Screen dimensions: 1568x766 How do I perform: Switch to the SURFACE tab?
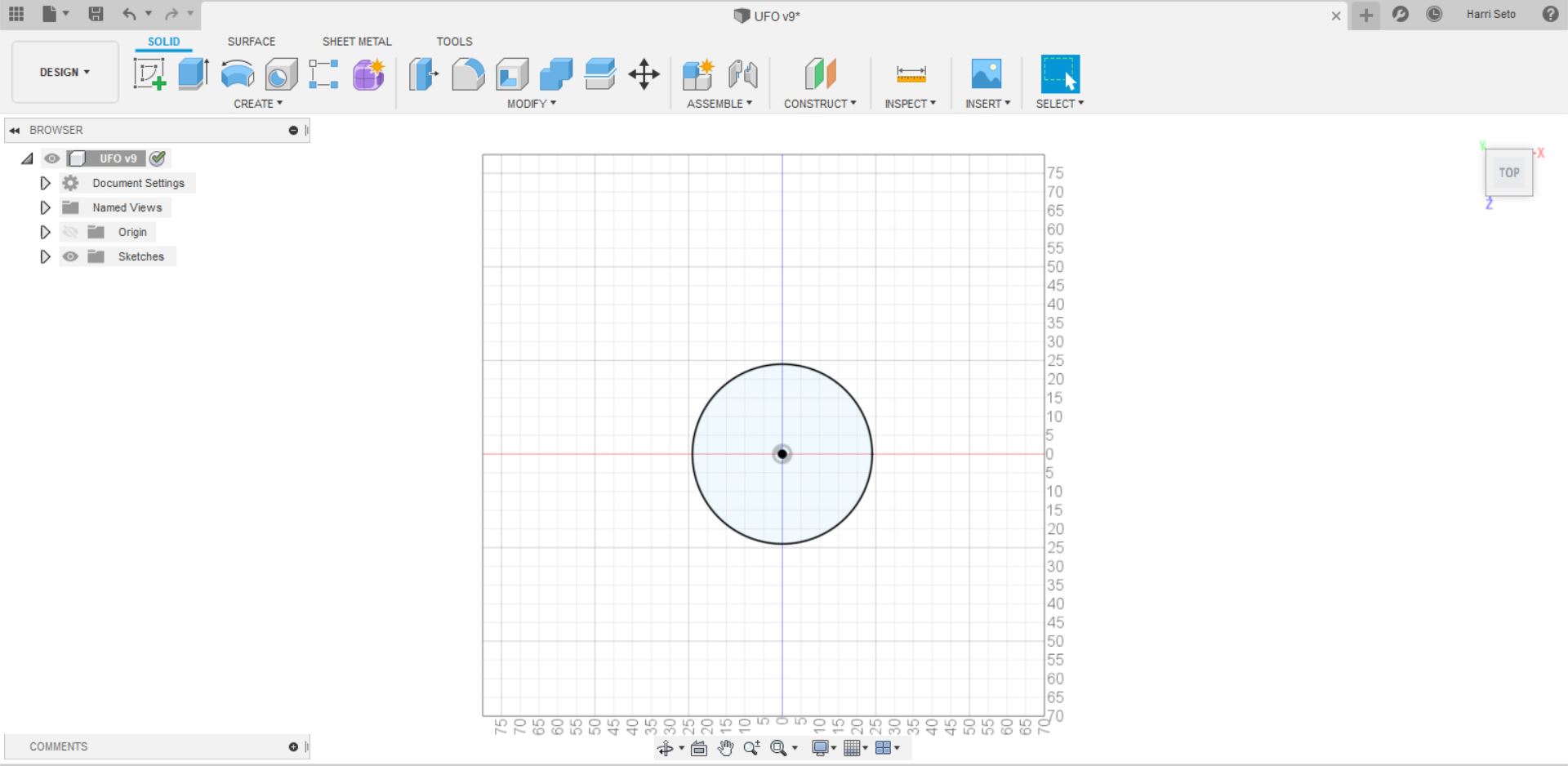[252, 42]
